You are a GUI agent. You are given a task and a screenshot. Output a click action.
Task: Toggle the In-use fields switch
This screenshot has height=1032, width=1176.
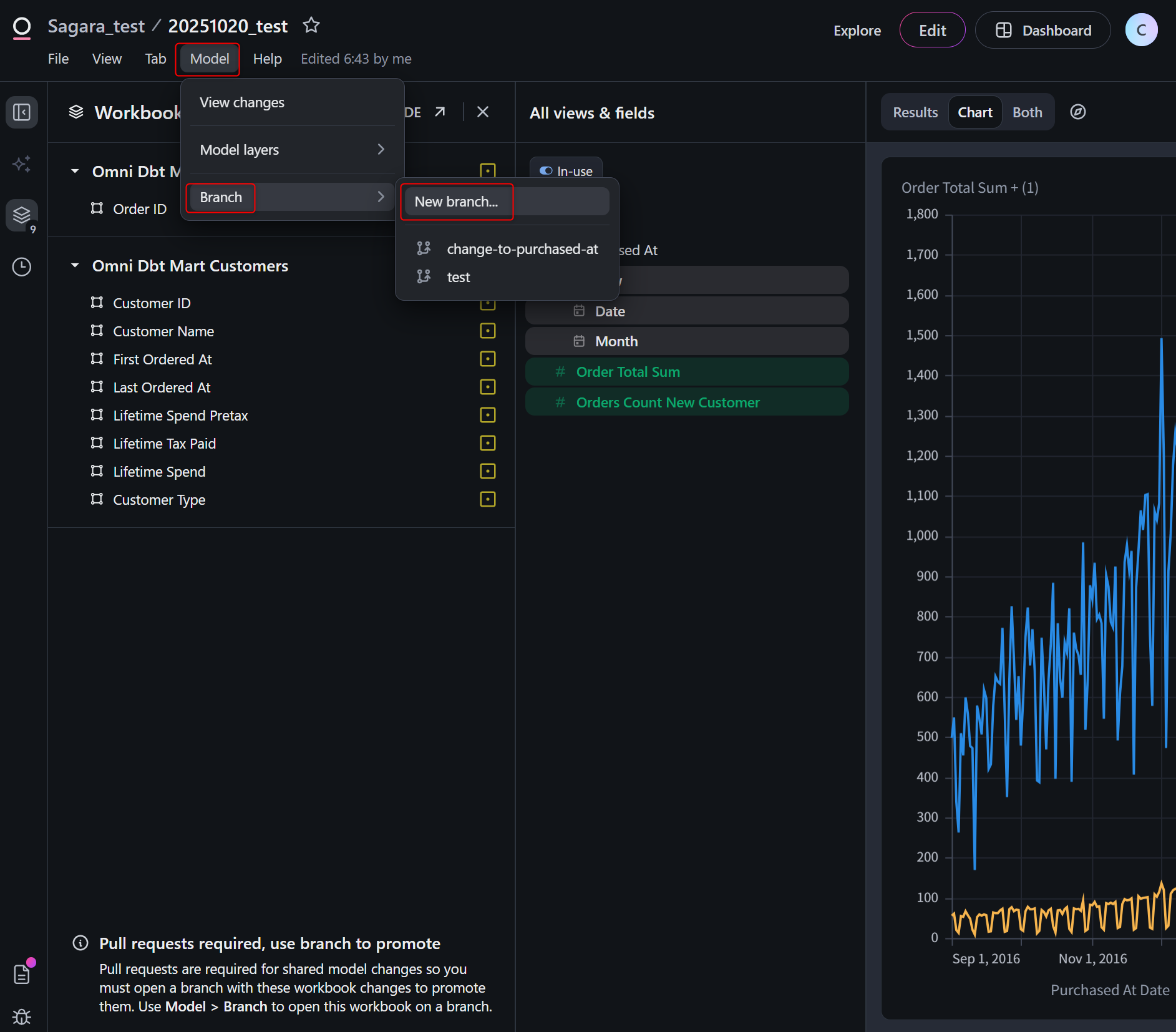pyautogui.click(x=546, y=171)
